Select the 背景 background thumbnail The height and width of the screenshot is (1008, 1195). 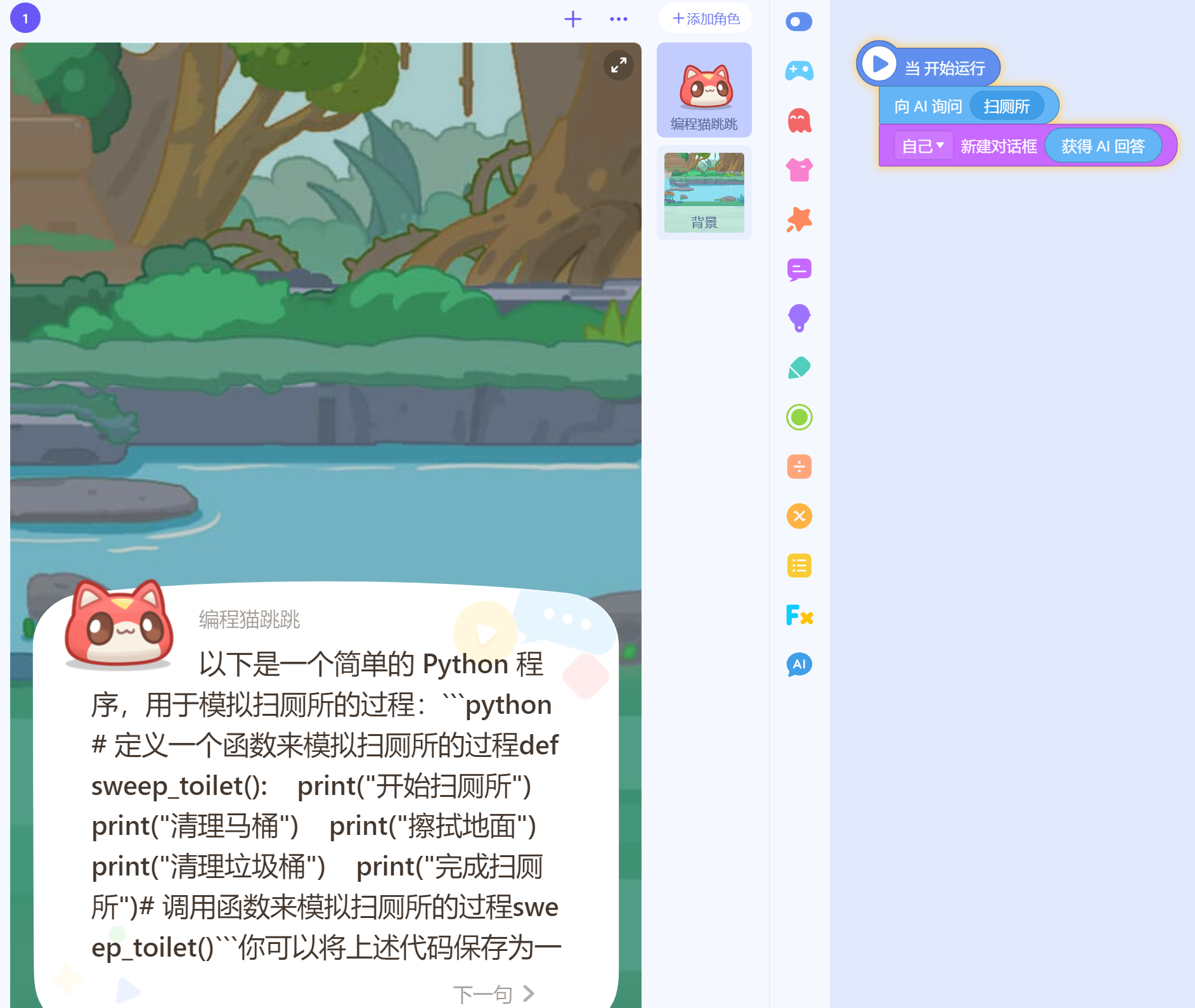click(704, 193)
